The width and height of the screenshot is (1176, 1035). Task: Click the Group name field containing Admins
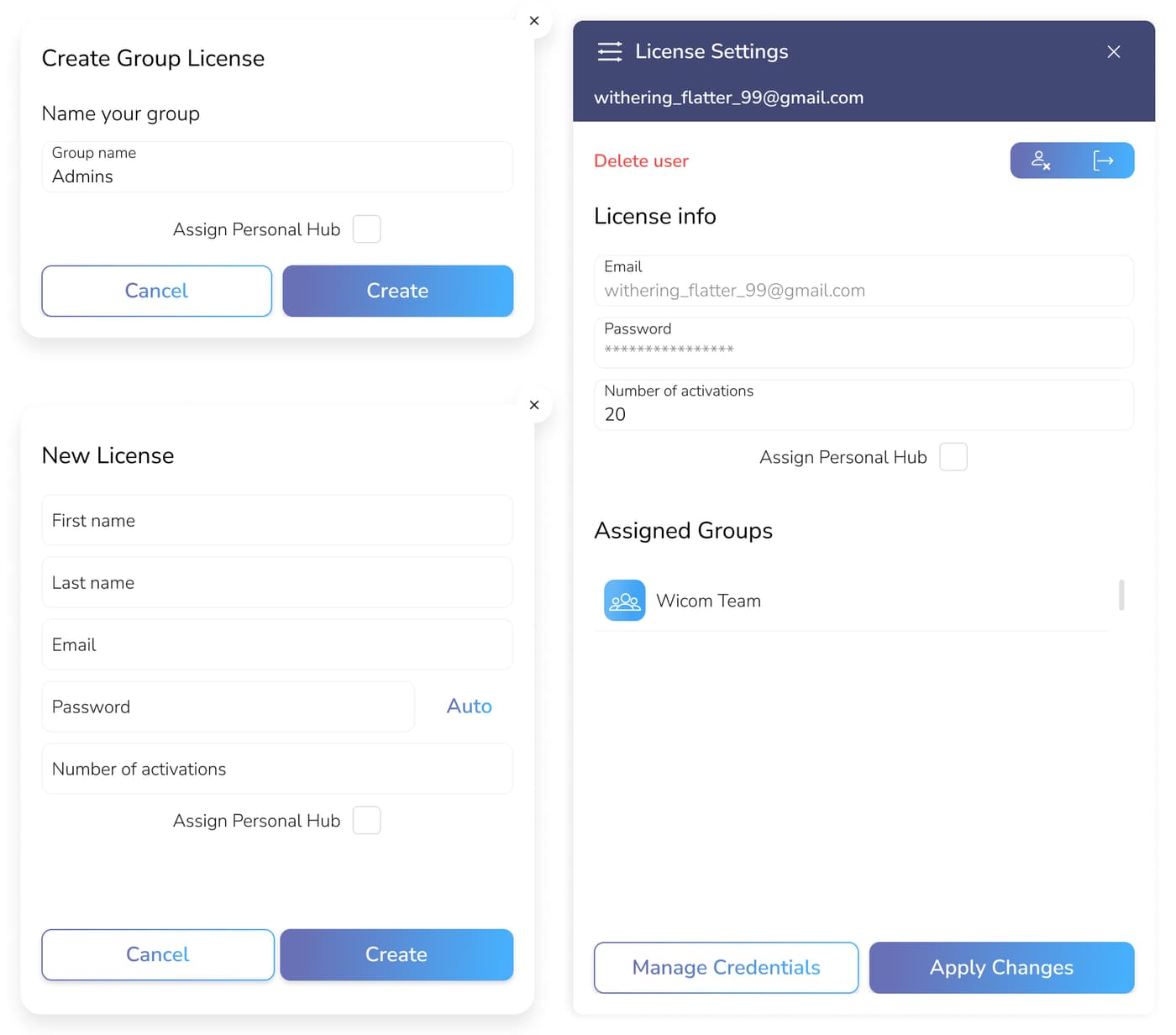coord(277,167)
